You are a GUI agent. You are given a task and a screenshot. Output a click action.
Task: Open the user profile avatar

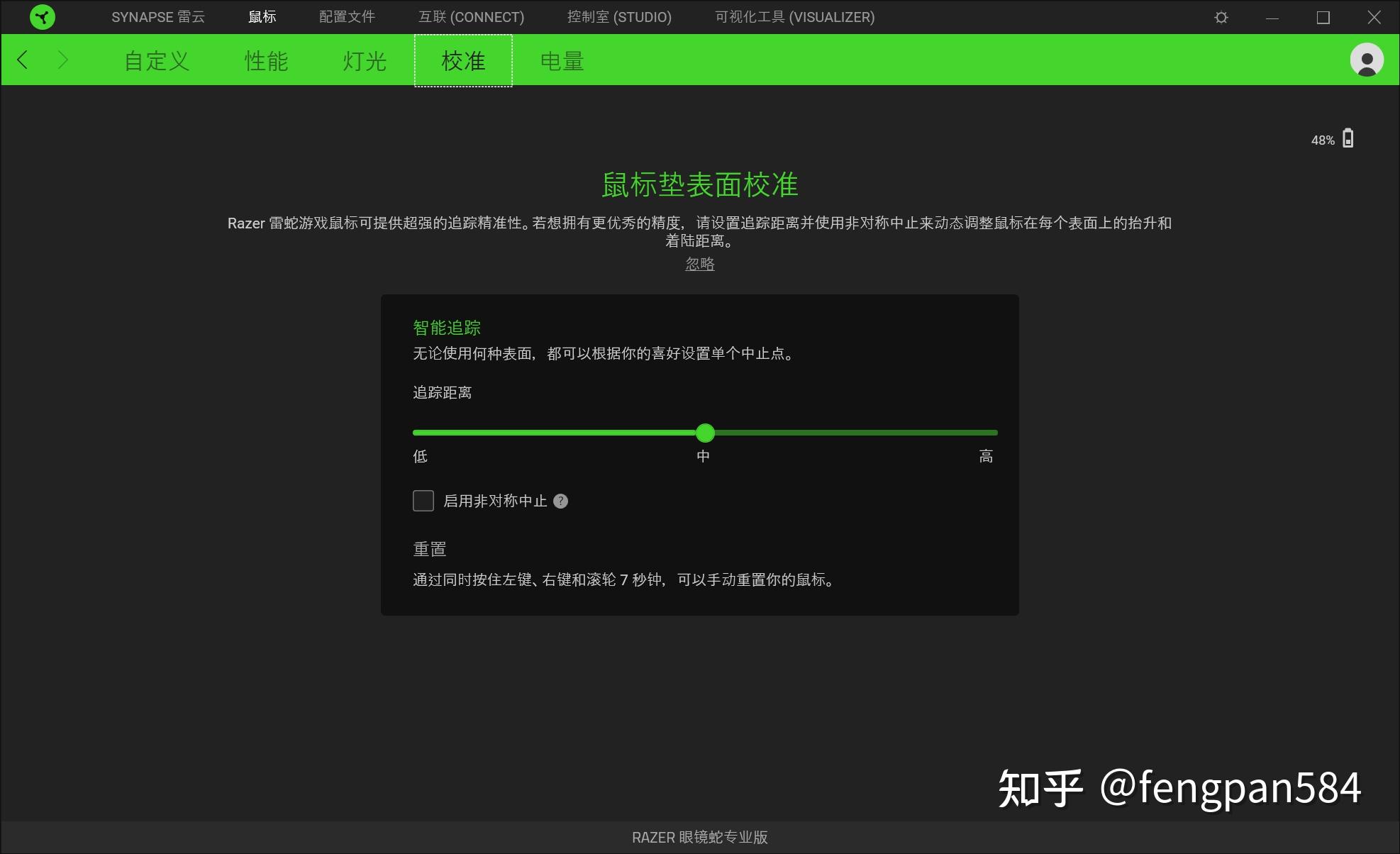pyautogui.click(x=1367, y=60)
